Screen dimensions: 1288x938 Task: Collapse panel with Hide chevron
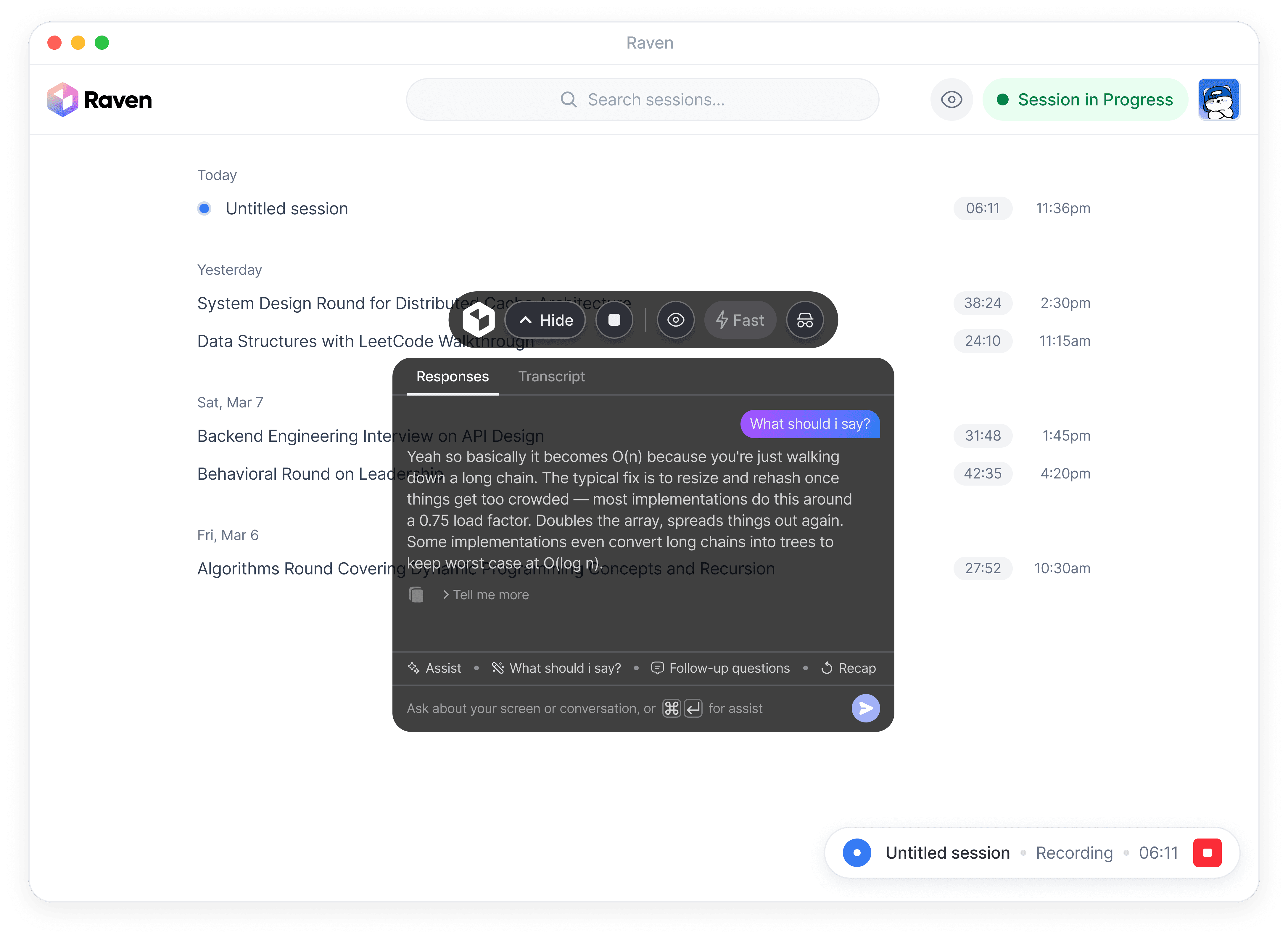point(545,320)
